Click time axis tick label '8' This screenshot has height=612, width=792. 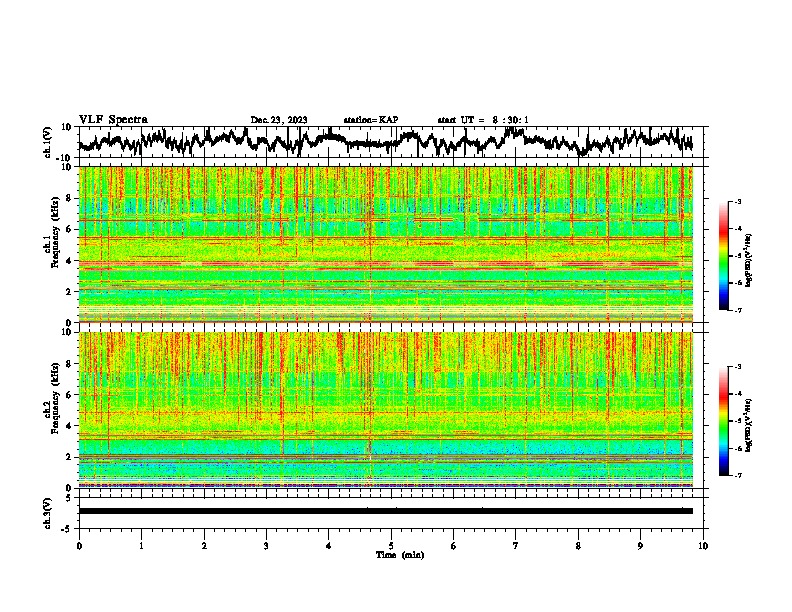(x=578, y=546)
